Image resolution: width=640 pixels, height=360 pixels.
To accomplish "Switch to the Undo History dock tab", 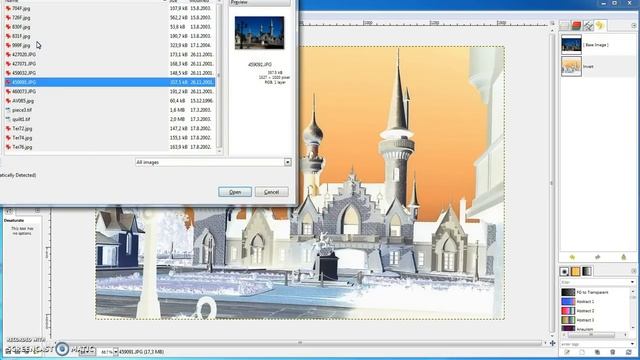I will pos(600,25).
